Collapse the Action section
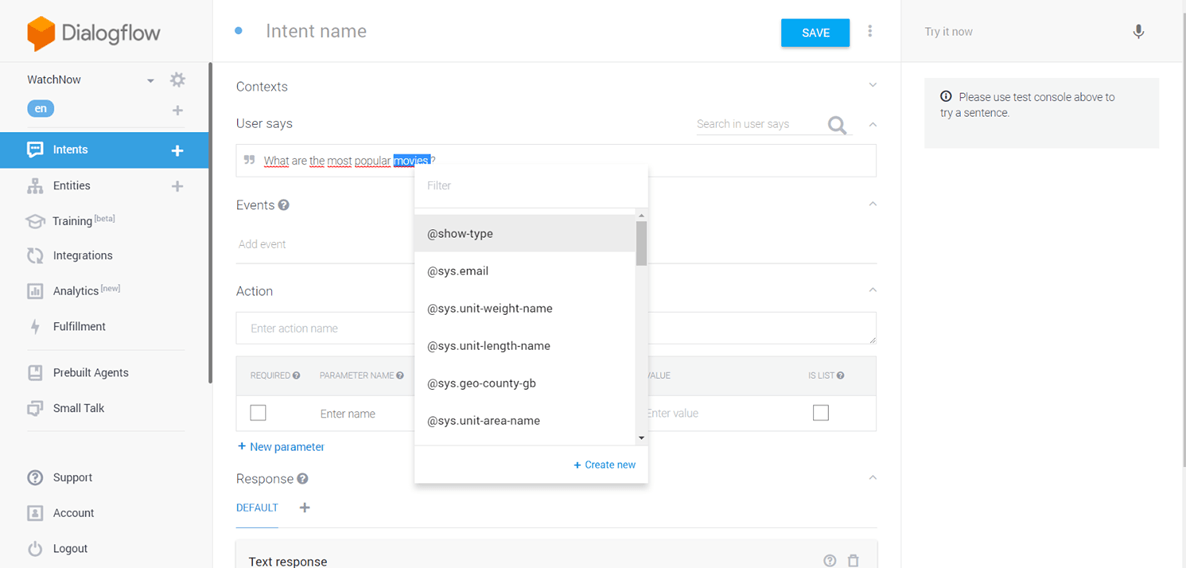 point(872,291)
